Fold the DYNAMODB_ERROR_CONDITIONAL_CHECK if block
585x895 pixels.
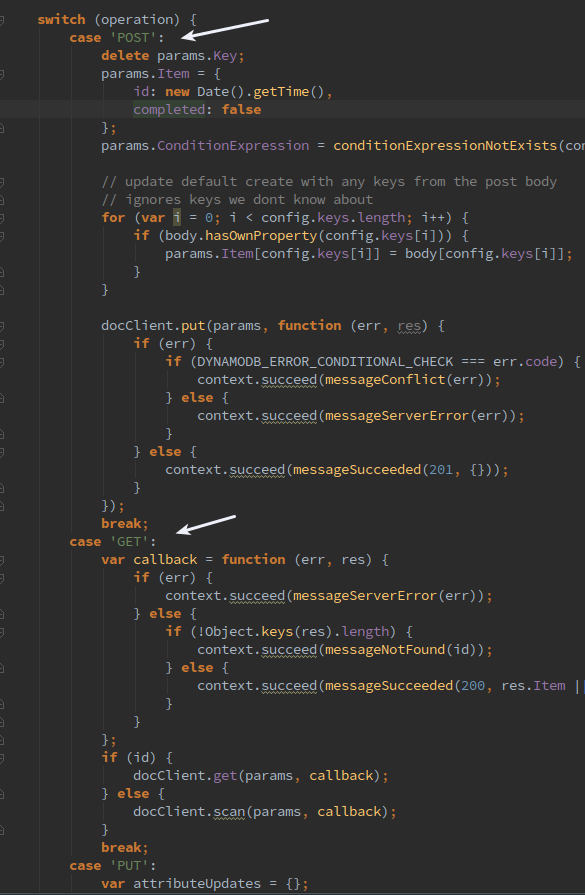(x=2, y=362)
